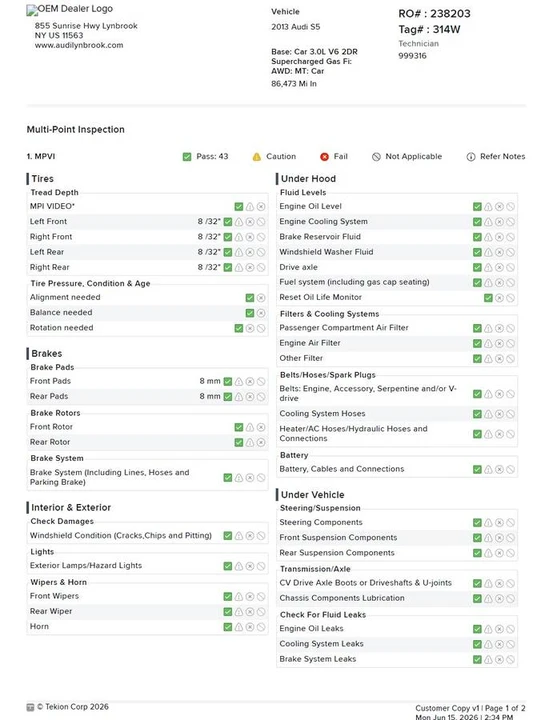Viewport: 549px width, 720px height.
Task: Toggle the pass checkbox for MPI VIDEO
Action: pos(239,207)
